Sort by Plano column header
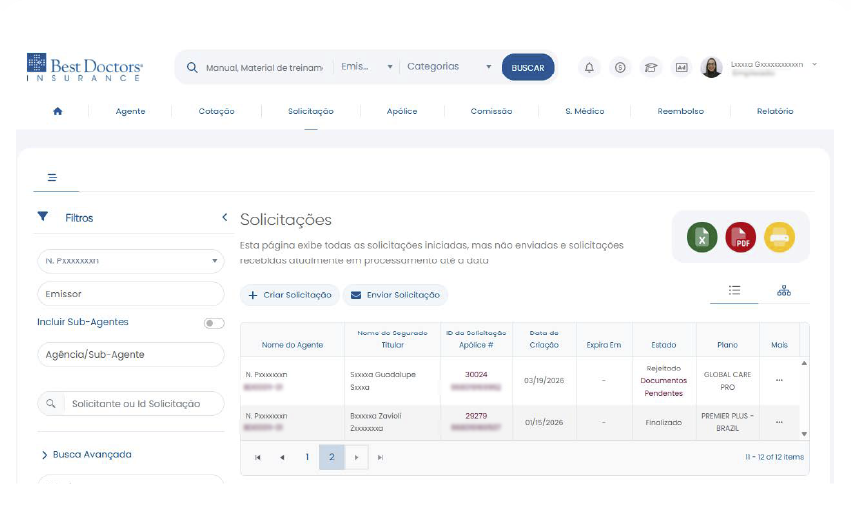The height and width of the screenshot is (519, 851). (727, 345)
